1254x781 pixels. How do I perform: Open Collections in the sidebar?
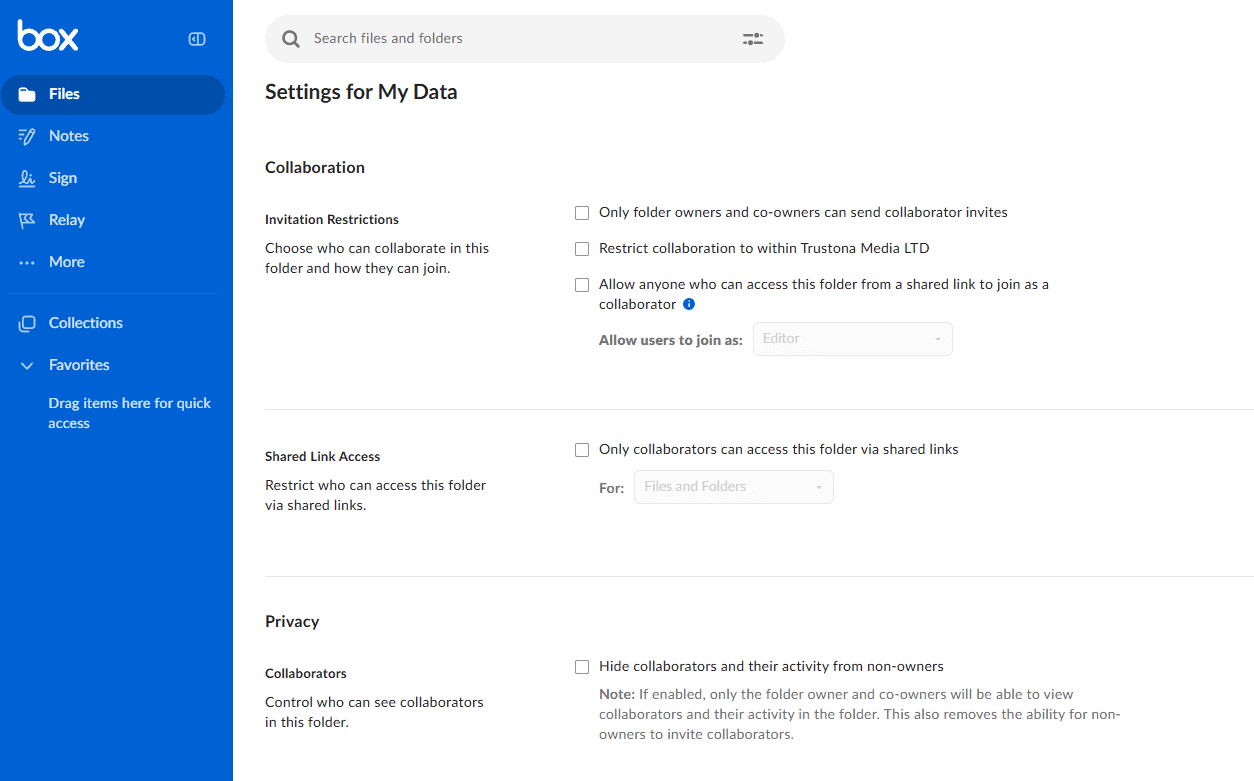pyautogui.click(x=85, y=323)
